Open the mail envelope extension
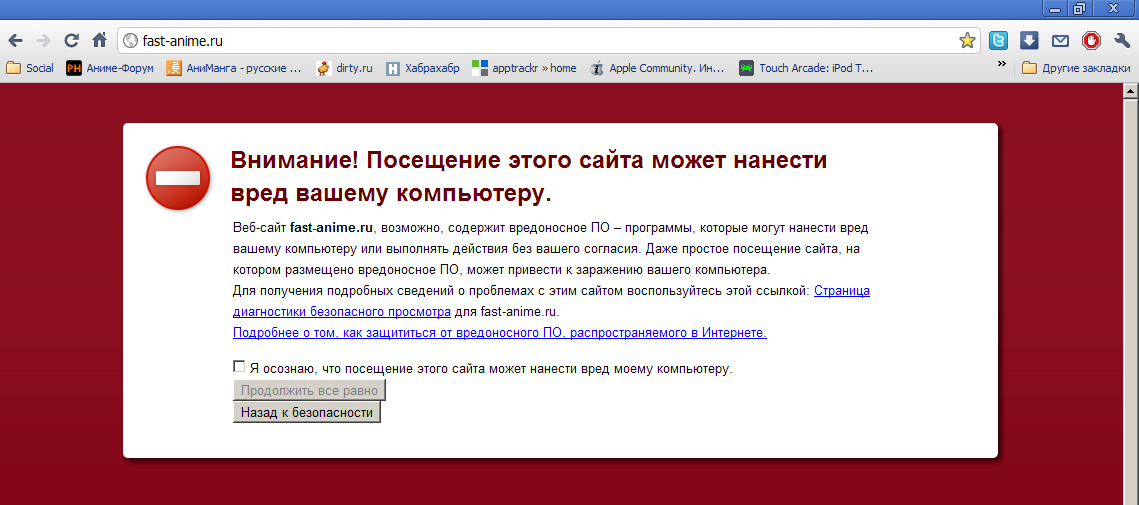The image size is (1139, 505). 1060,41
